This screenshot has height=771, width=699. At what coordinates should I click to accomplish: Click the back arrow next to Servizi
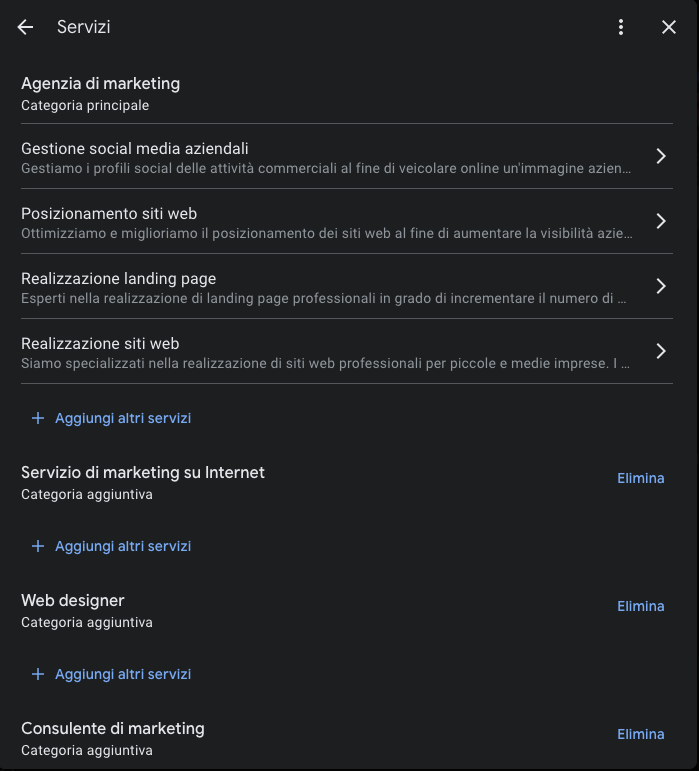click(26, 28)
